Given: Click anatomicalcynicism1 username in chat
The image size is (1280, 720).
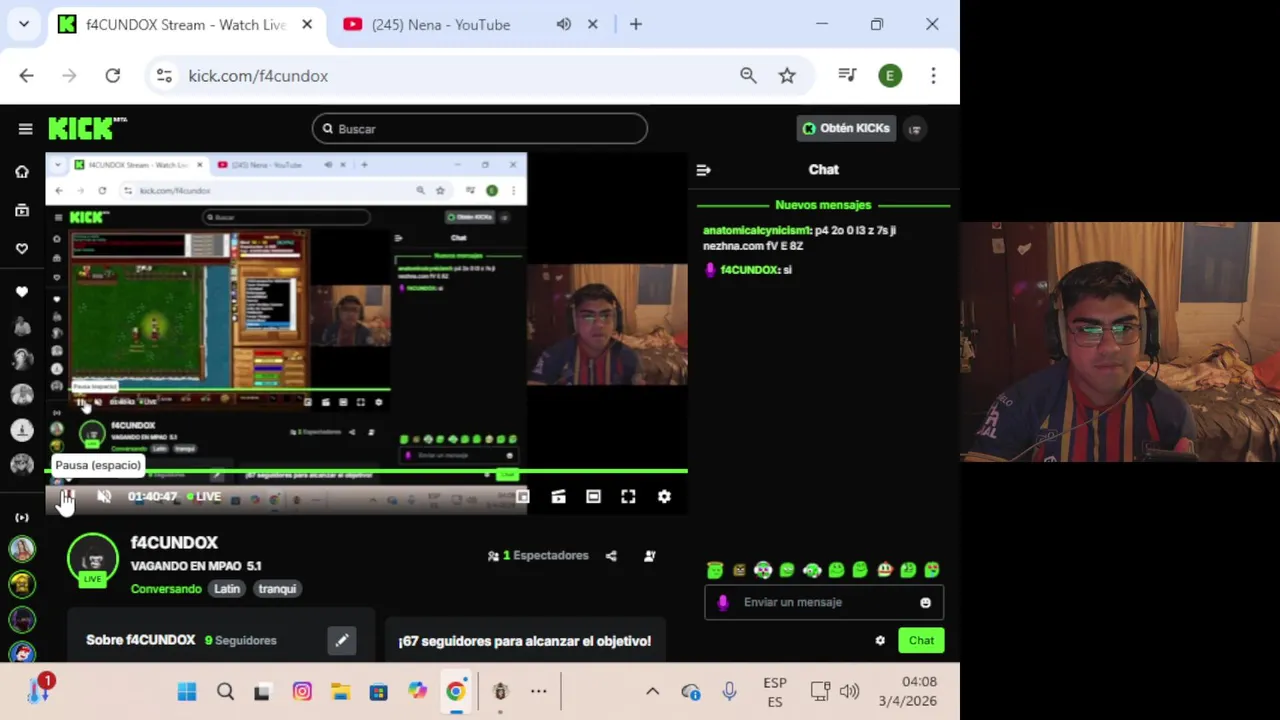Looking at the screenshot, I should 755,230.
